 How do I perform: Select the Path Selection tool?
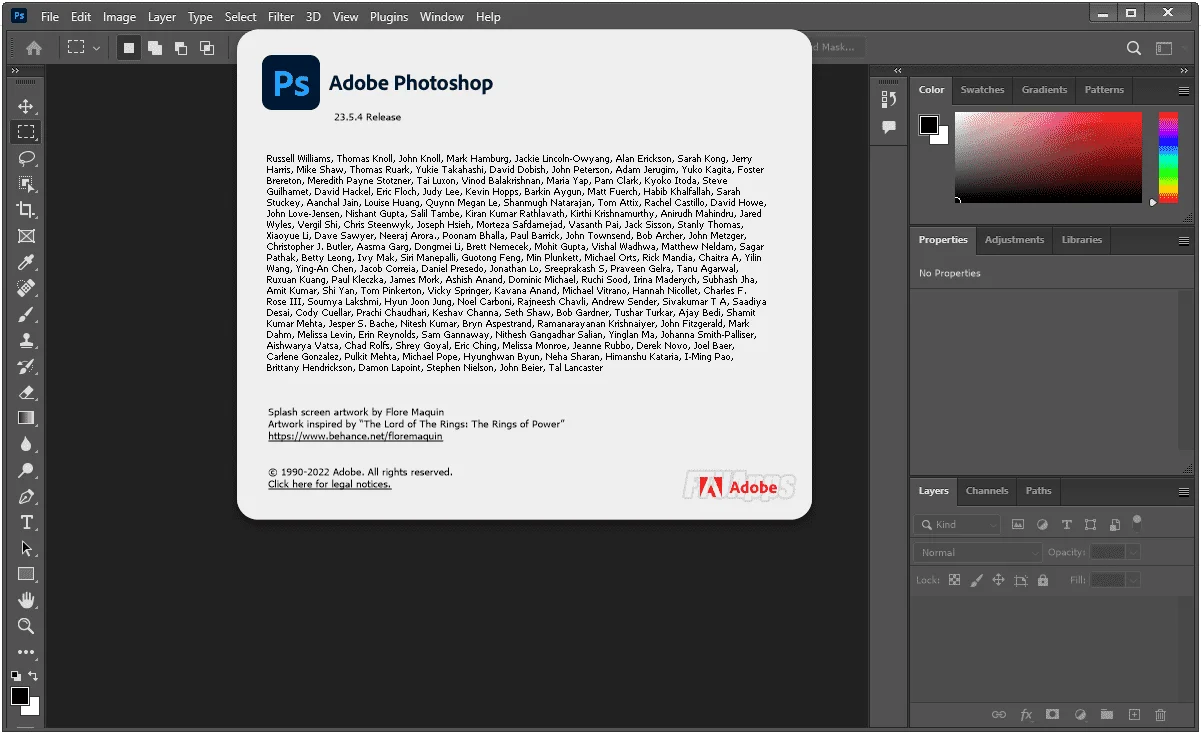[26, 548]
